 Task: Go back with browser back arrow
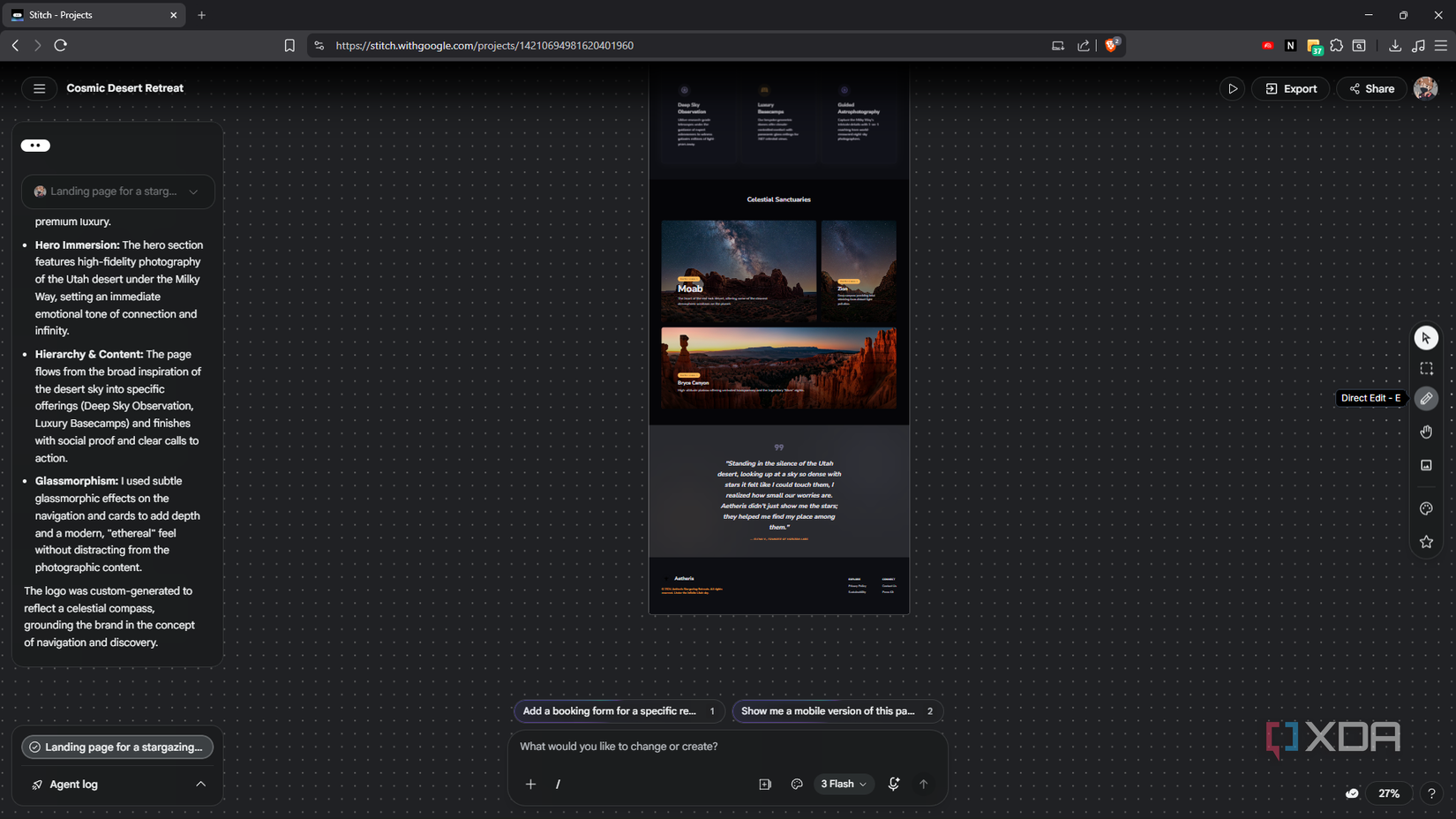click(x=15, y=45)
